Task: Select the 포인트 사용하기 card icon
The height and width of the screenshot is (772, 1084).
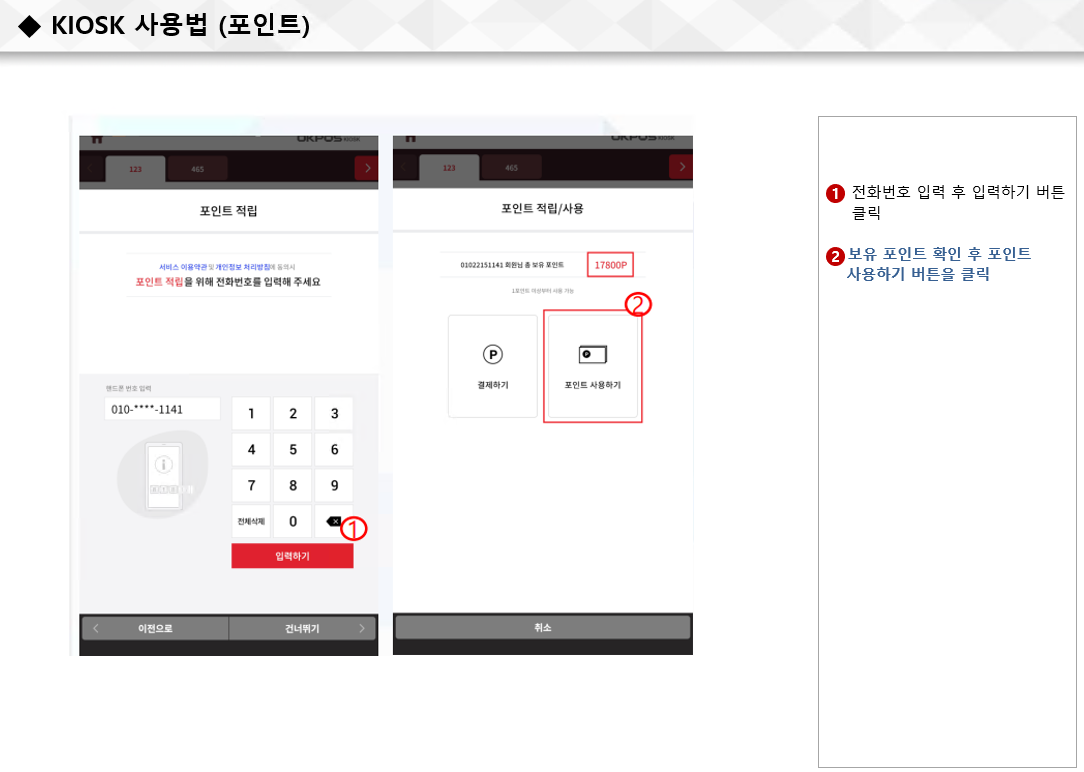Action: (592, 355)
